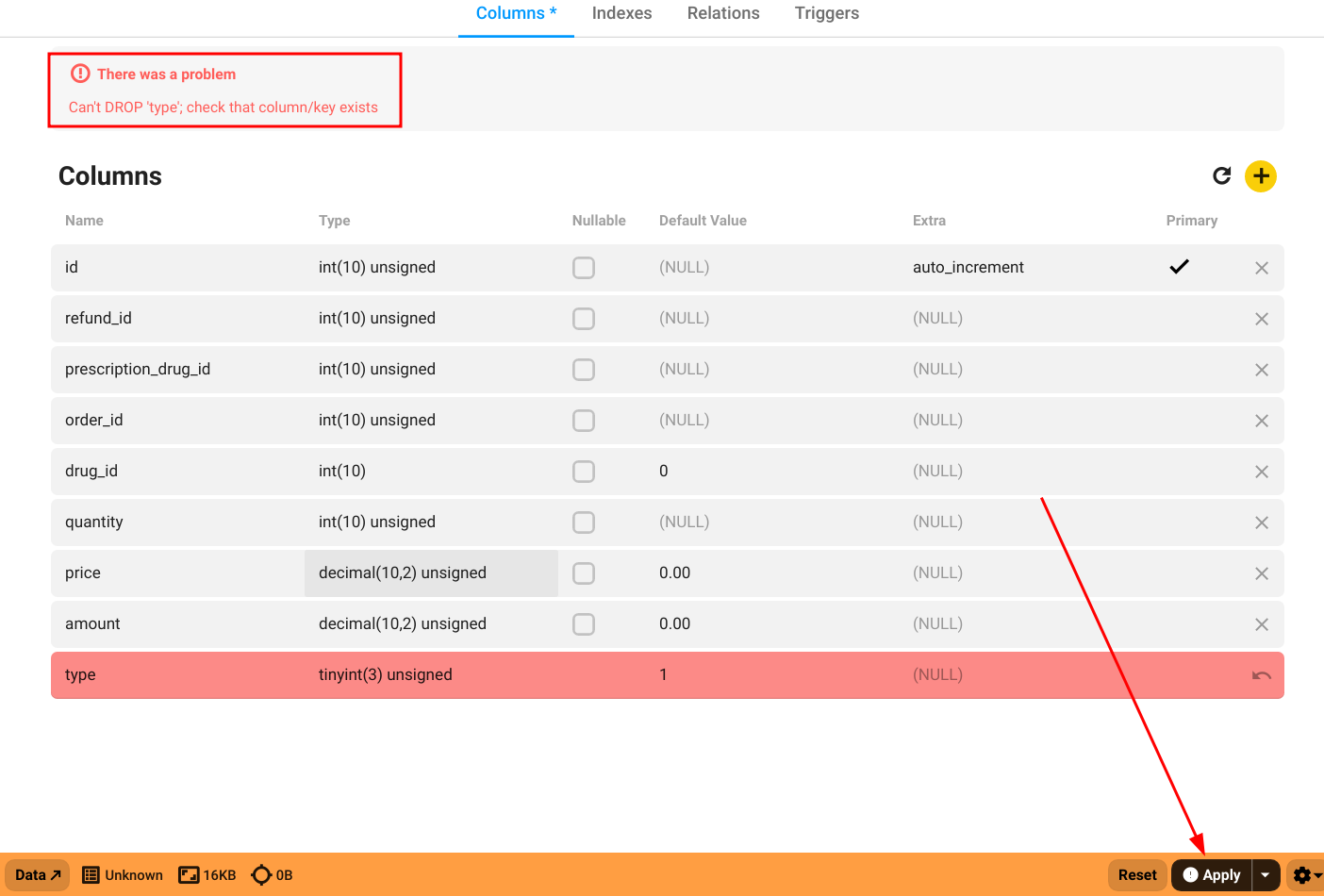
Task: Click the refresh icon above Columns list
Action: click(1222, 175)
